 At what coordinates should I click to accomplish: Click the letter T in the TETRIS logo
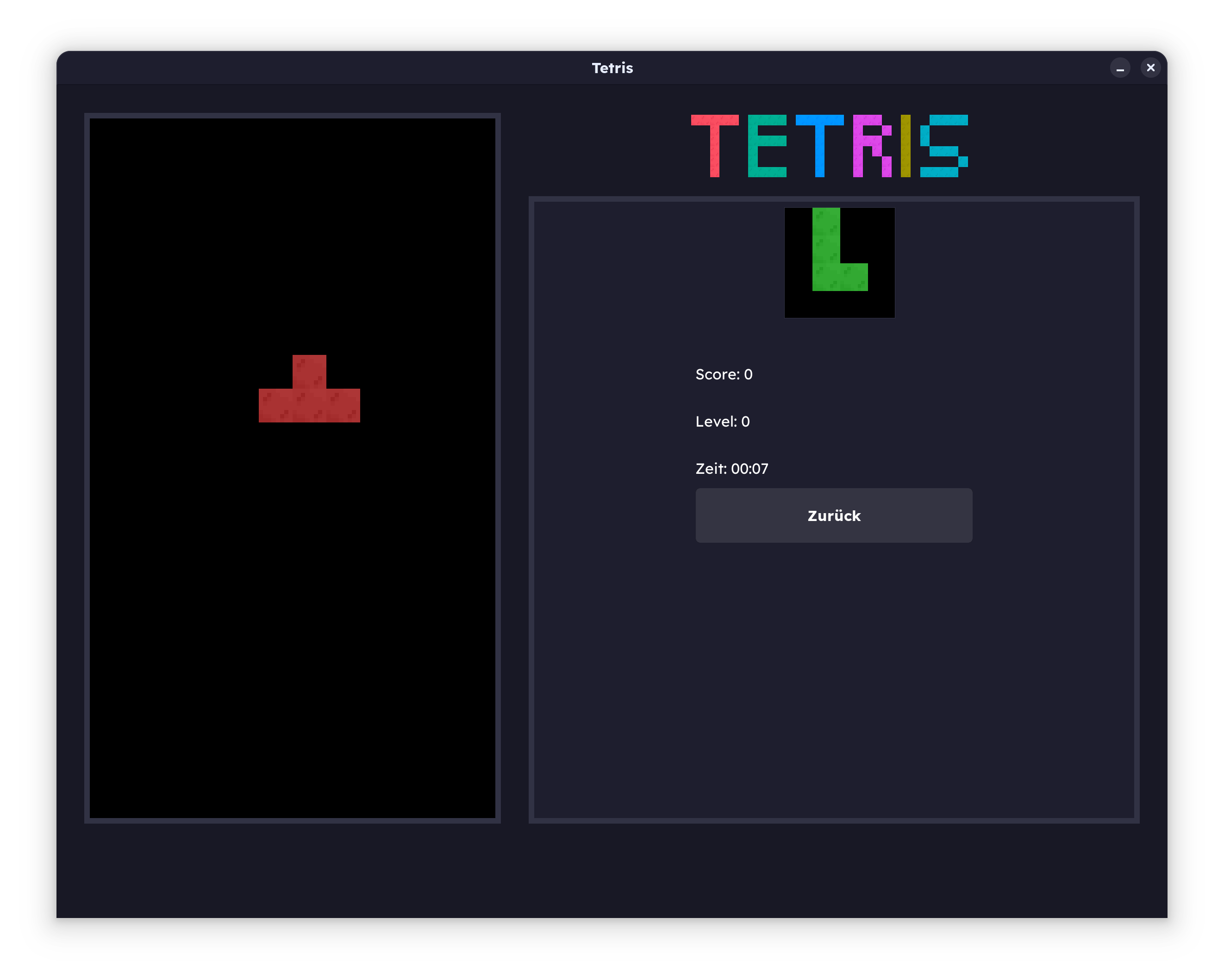[714, 145]
